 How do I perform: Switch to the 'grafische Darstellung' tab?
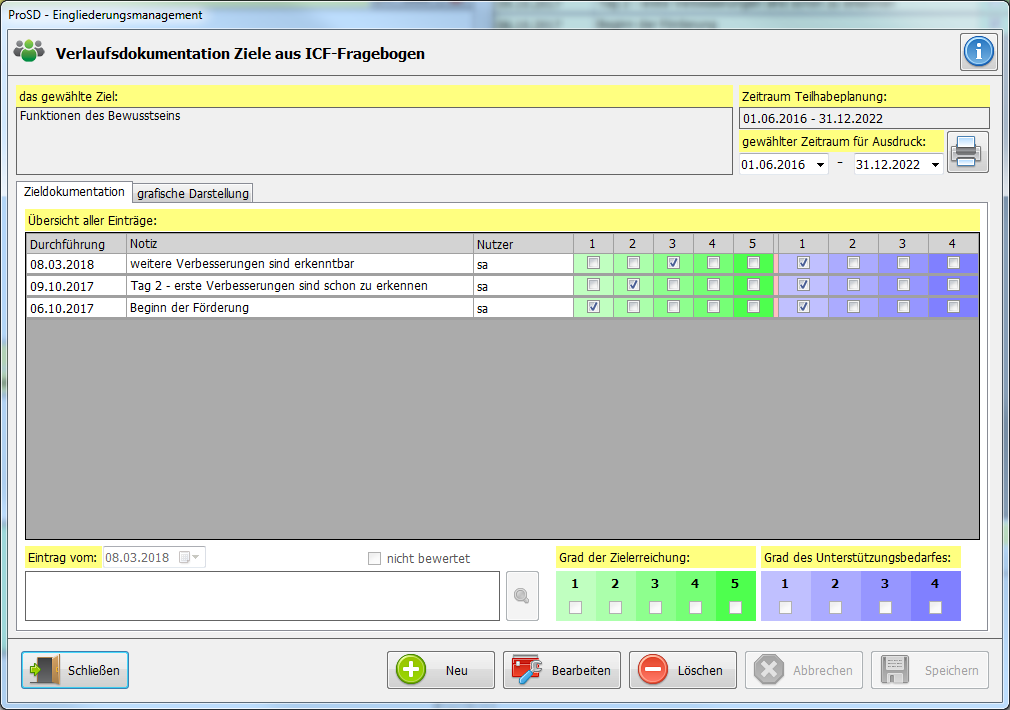[193, 193]
